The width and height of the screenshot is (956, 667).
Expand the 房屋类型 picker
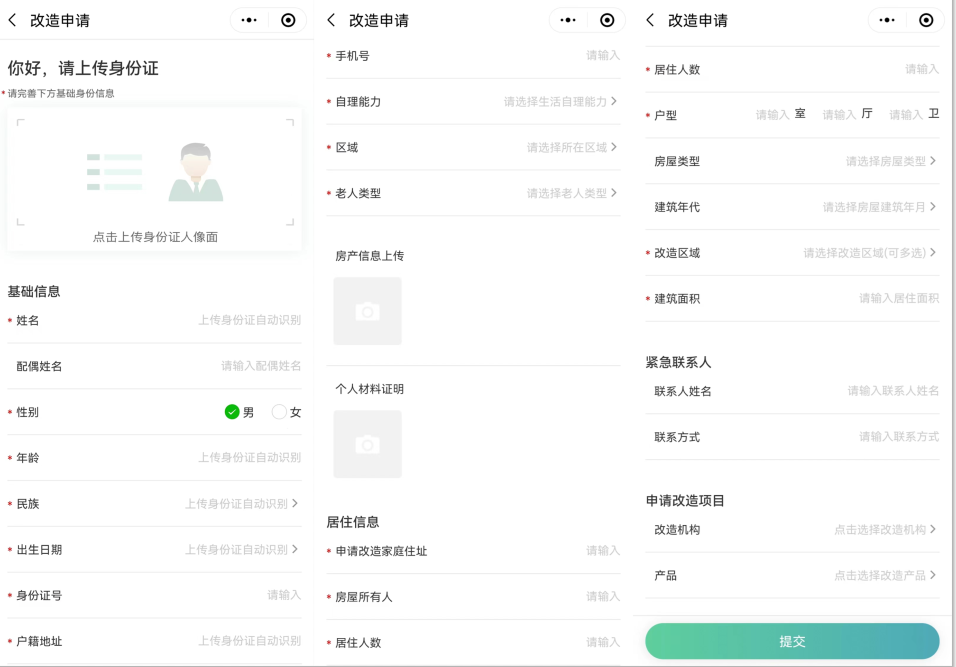point(890,161)
